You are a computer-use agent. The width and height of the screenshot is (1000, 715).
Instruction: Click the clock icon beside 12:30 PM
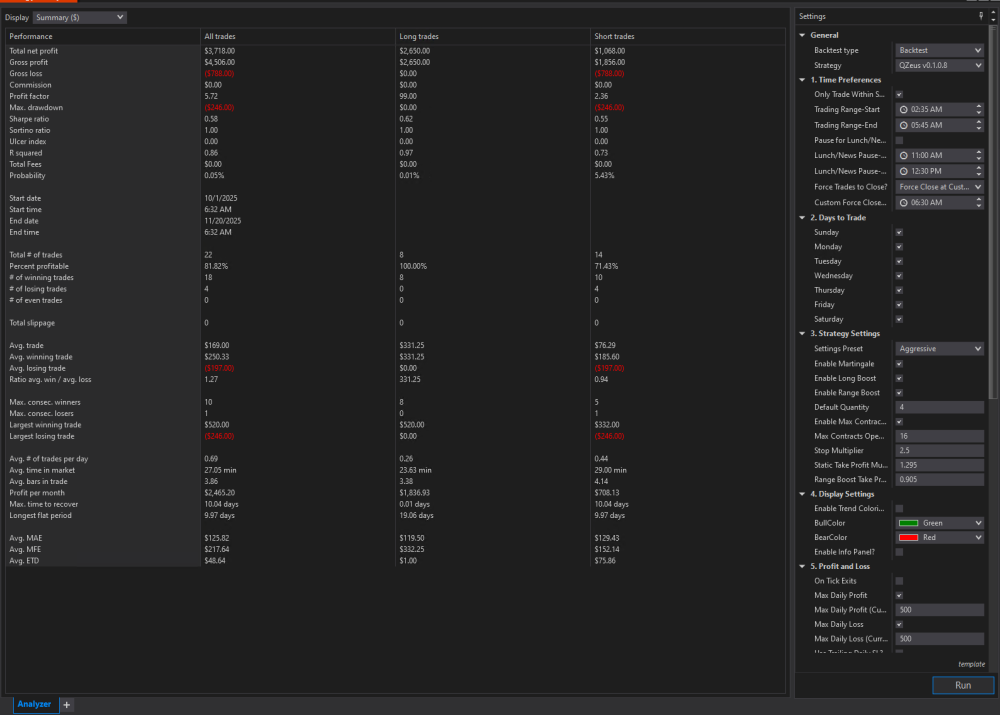[904, 172]
